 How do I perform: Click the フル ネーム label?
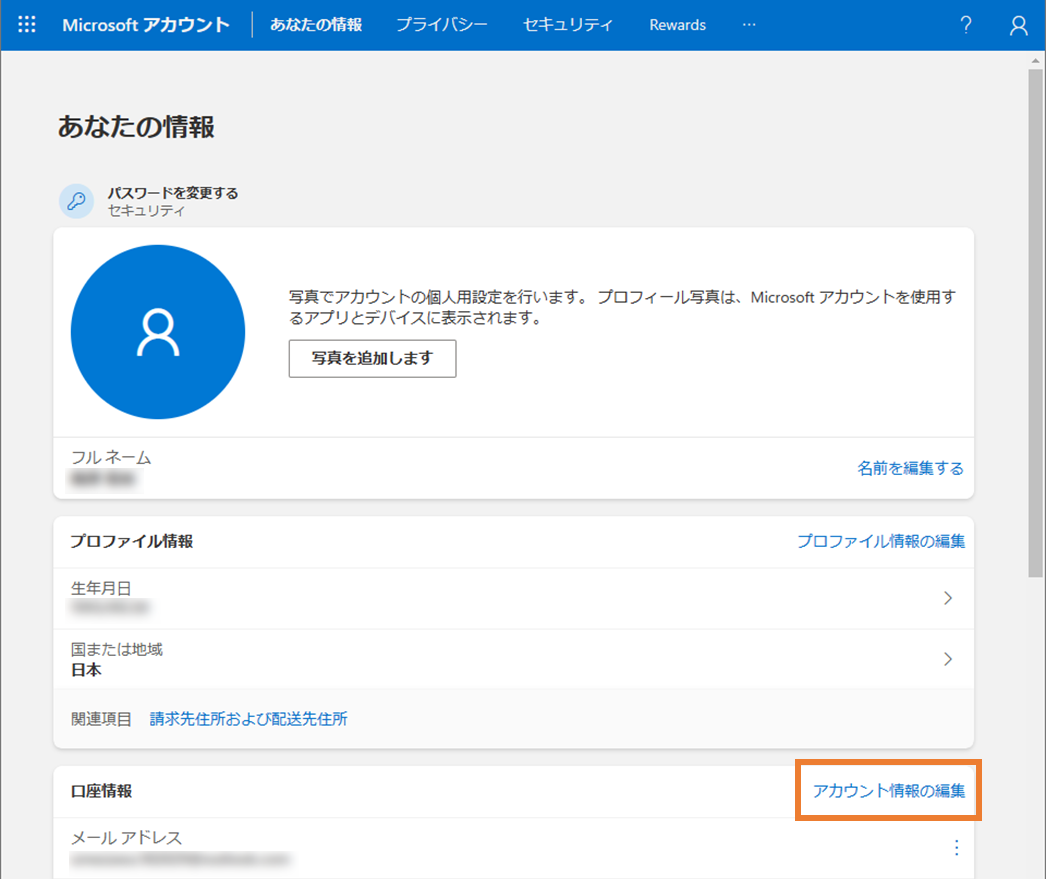(x=111, y=458)
